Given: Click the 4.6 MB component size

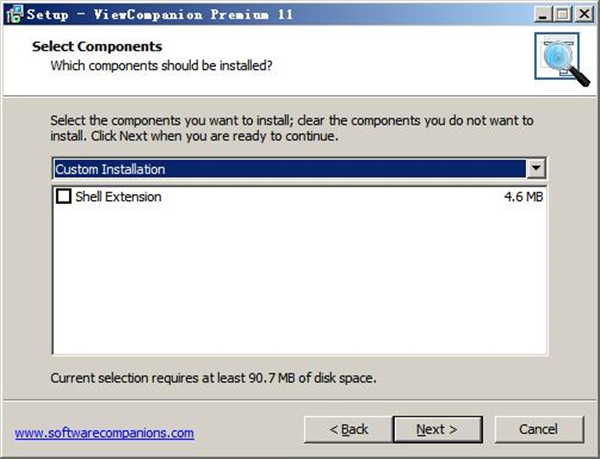Looking at the screenshot, I should pos(524,197).
